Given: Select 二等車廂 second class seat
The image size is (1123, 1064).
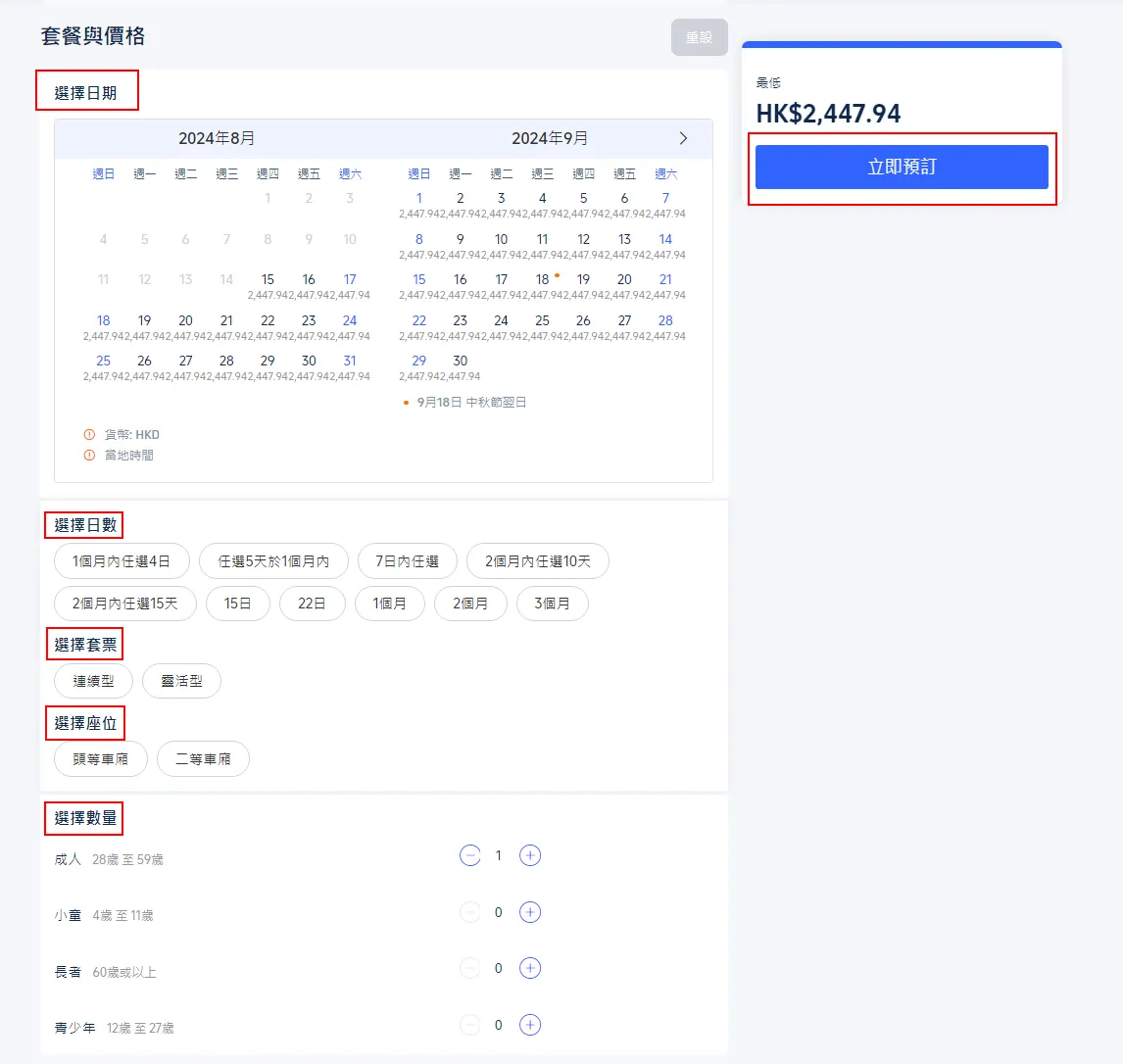Looking at the screenshot, I should click(204, 759).
